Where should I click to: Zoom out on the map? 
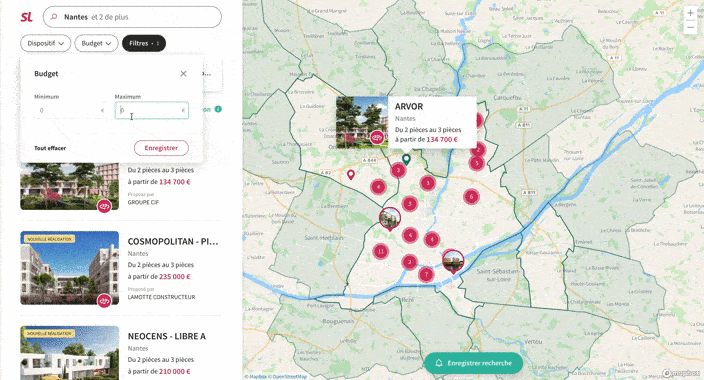pos(691,27)
